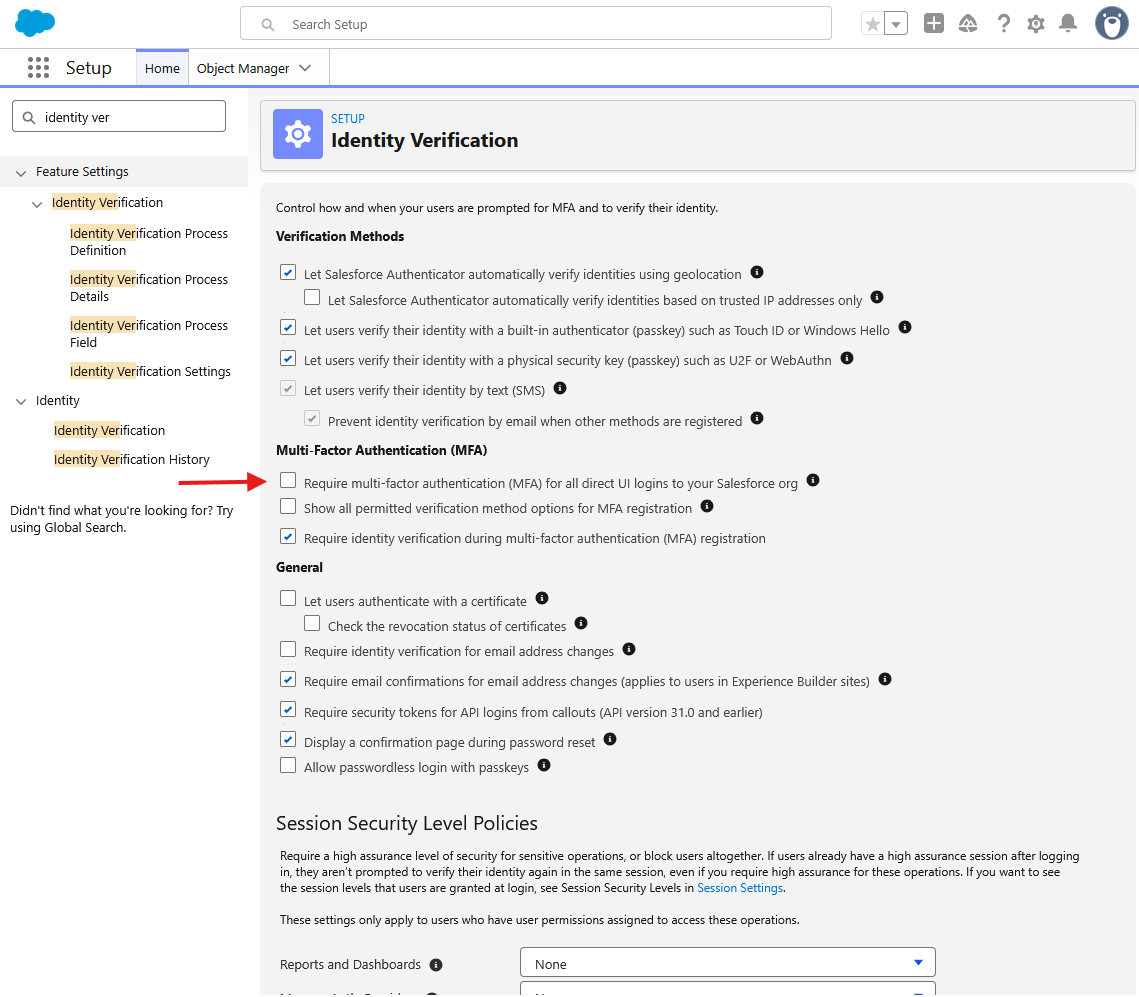The height and width of the screenshot is (997, 1139).
Task: Open the favorites star icon
Action: [872, 24]
